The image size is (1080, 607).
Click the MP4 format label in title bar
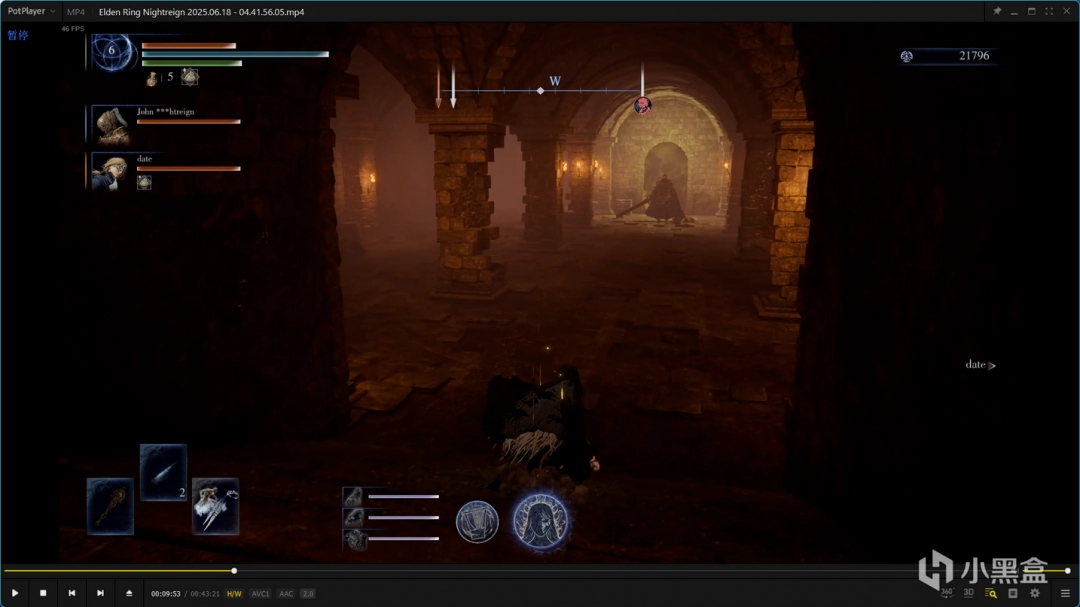76,12
